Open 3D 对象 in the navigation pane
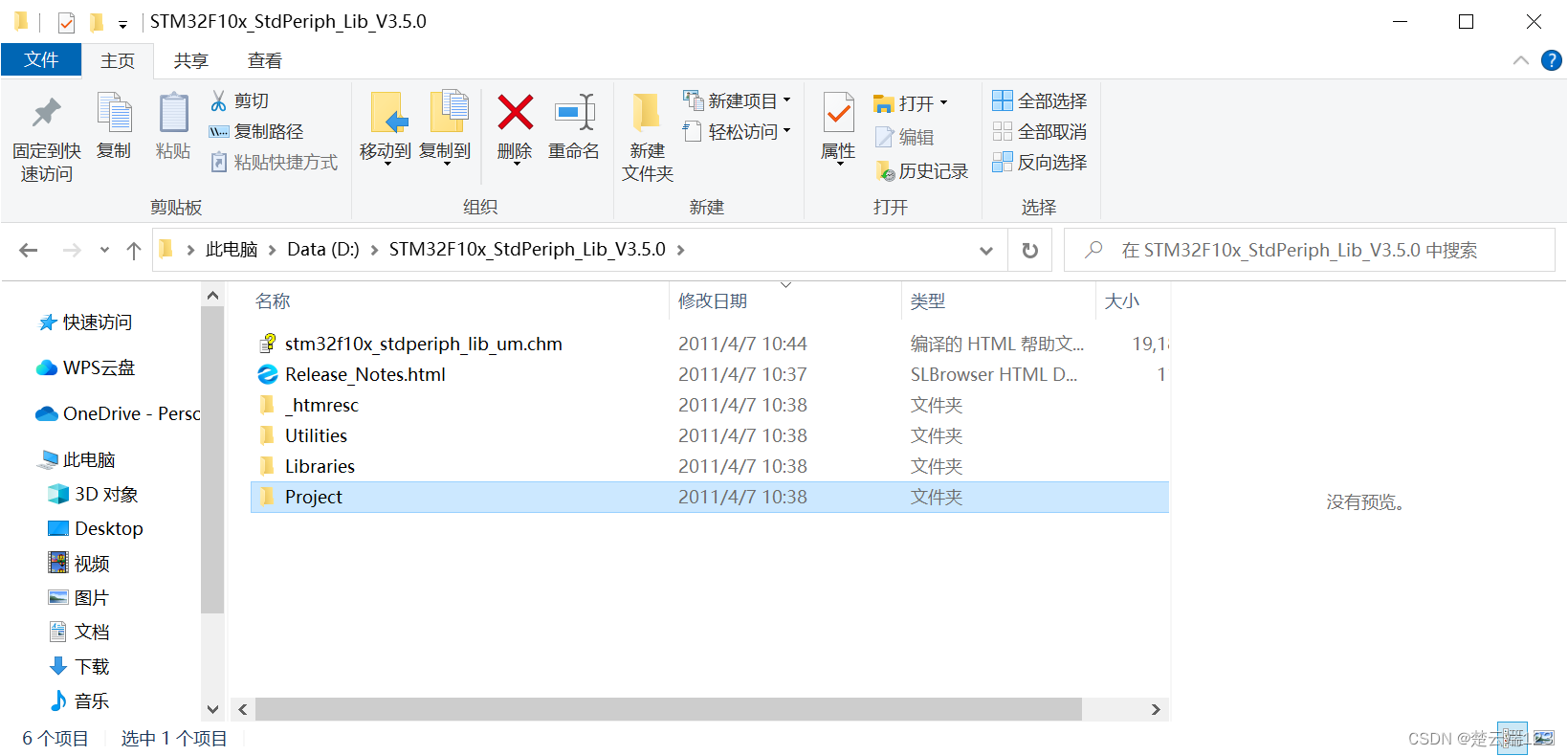Image resolution: width=1568 pixels, height=756 pixels. (105, 494)
